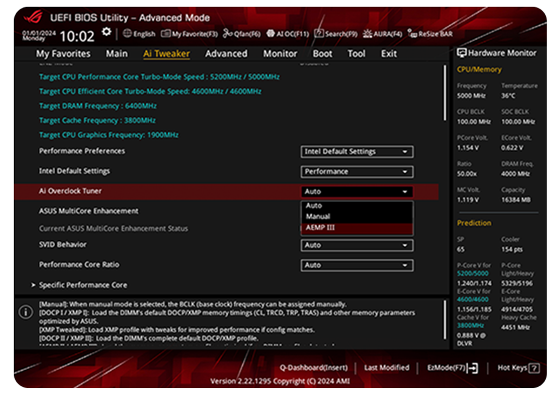Image resolution: width=558 pixels, height=400 pixels.
Task: Open AURA(F4) lighting control
Action: 383,34
